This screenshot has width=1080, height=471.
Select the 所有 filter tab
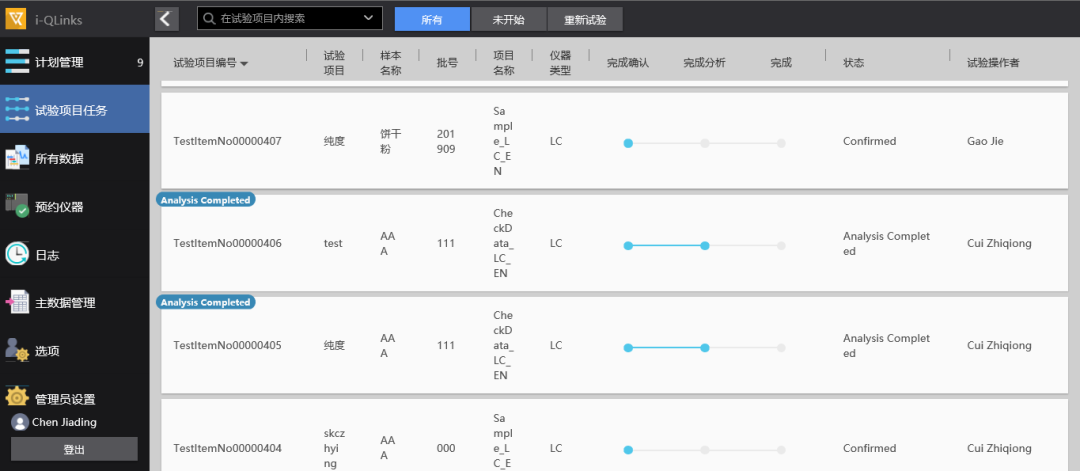pos(432,19)
